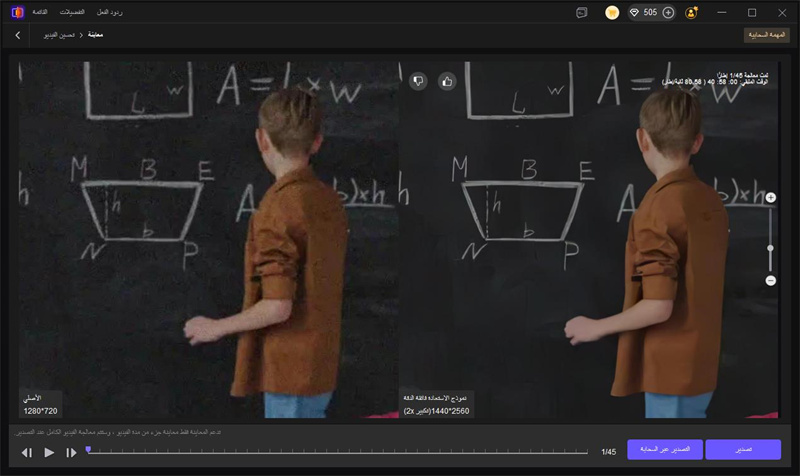
Task: Click the plus icon to add credits
Action: 668,13
